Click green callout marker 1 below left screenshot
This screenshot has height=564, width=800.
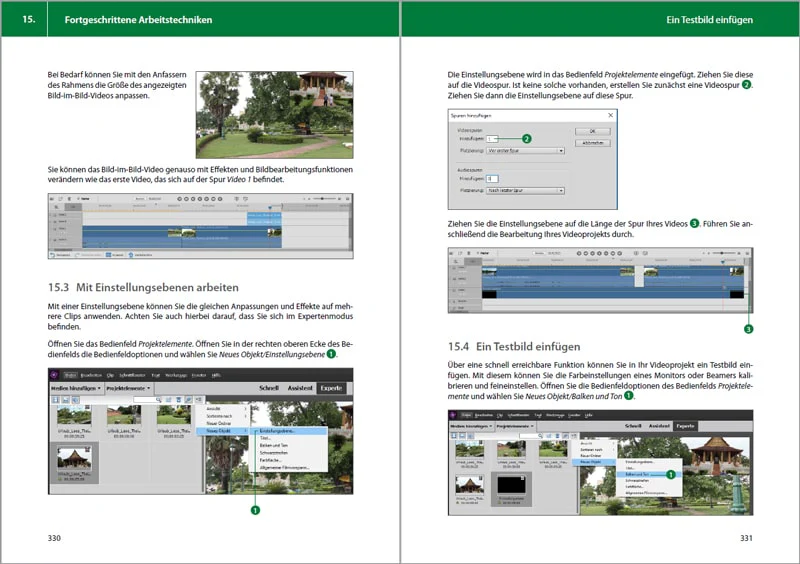pos(255,510)
